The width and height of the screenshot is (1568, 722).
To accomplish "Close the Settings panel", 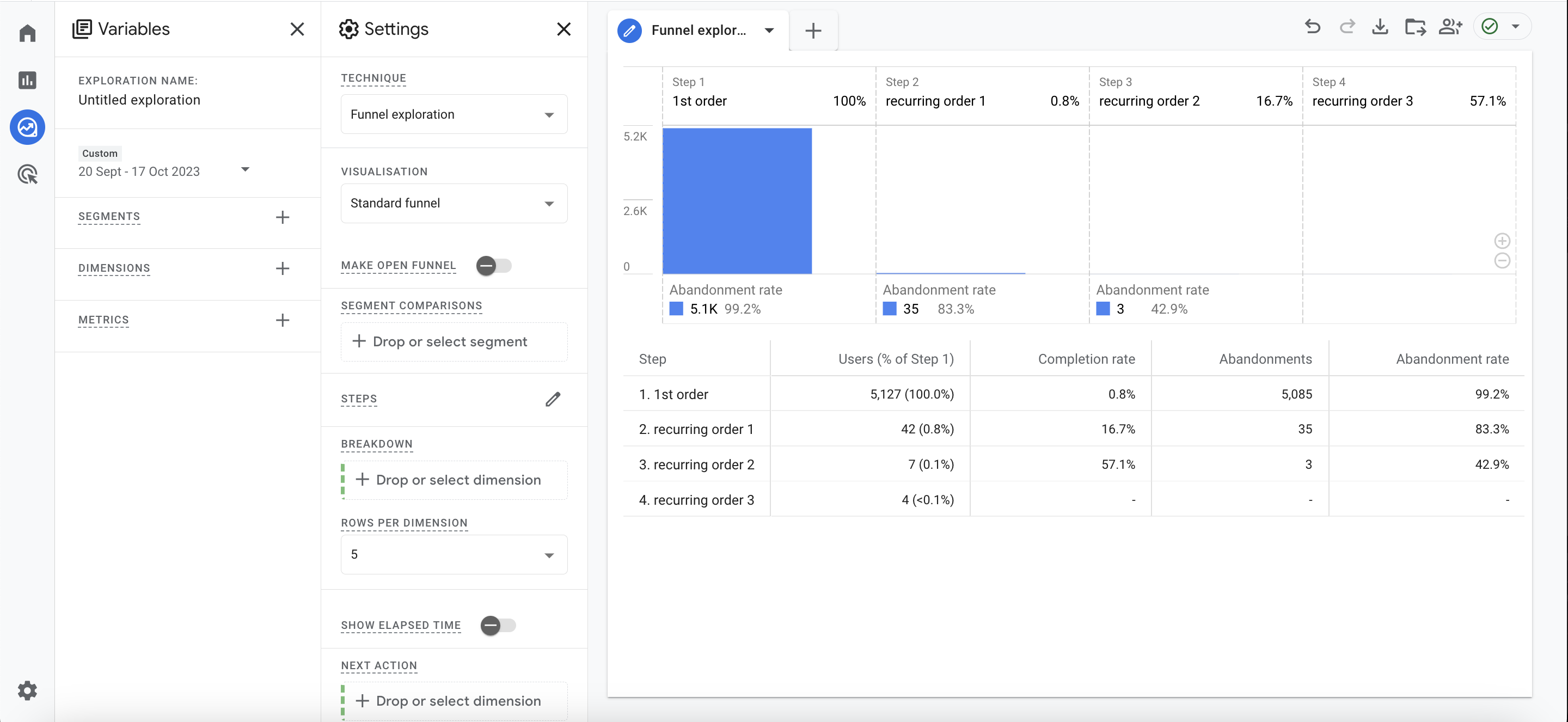I will 563,29.
